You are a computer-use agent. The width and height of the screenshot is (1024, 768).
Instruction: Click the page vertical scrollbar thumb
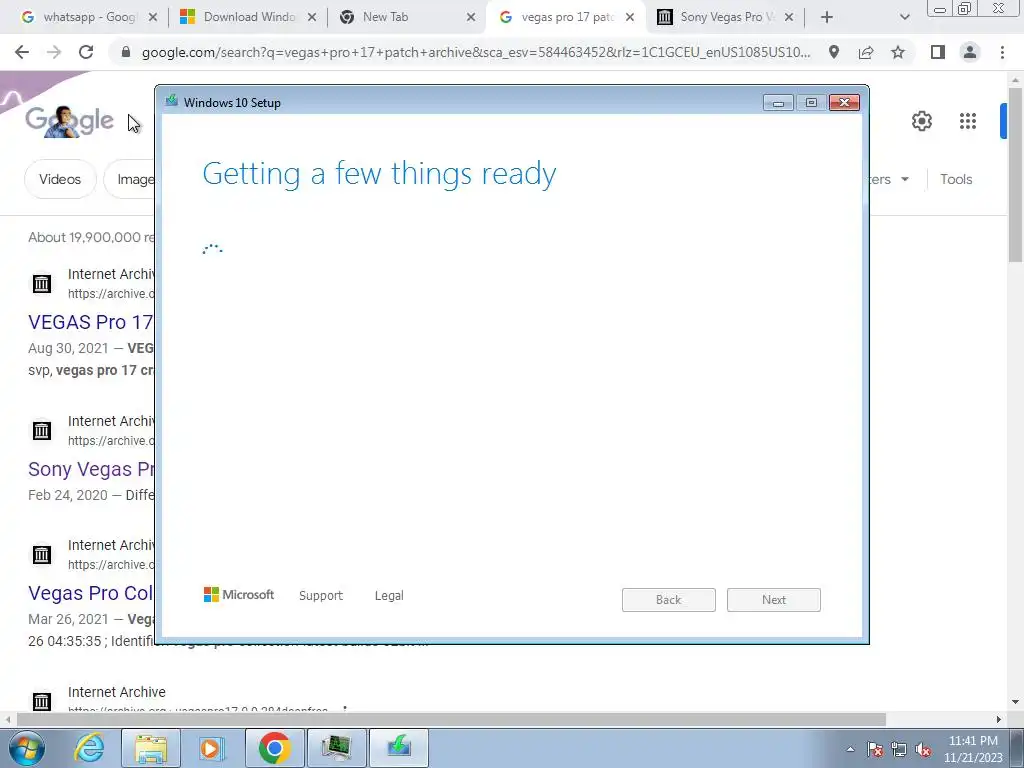[x=1015, y=175]
